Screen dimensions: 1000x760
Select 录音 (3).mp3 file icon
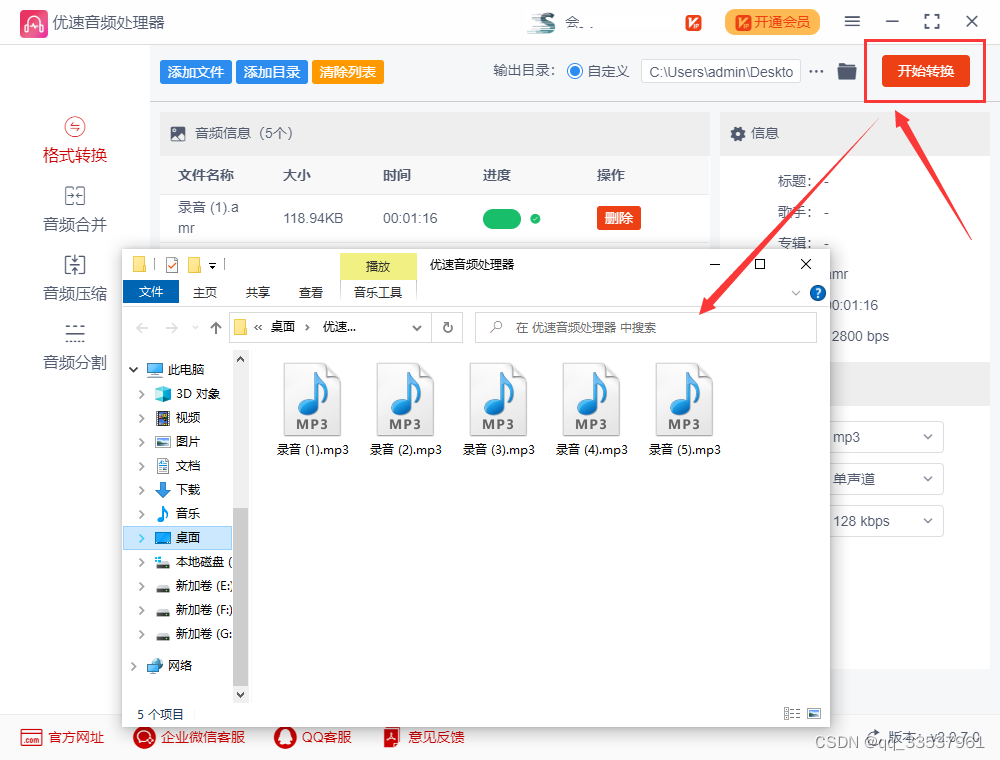498,400
